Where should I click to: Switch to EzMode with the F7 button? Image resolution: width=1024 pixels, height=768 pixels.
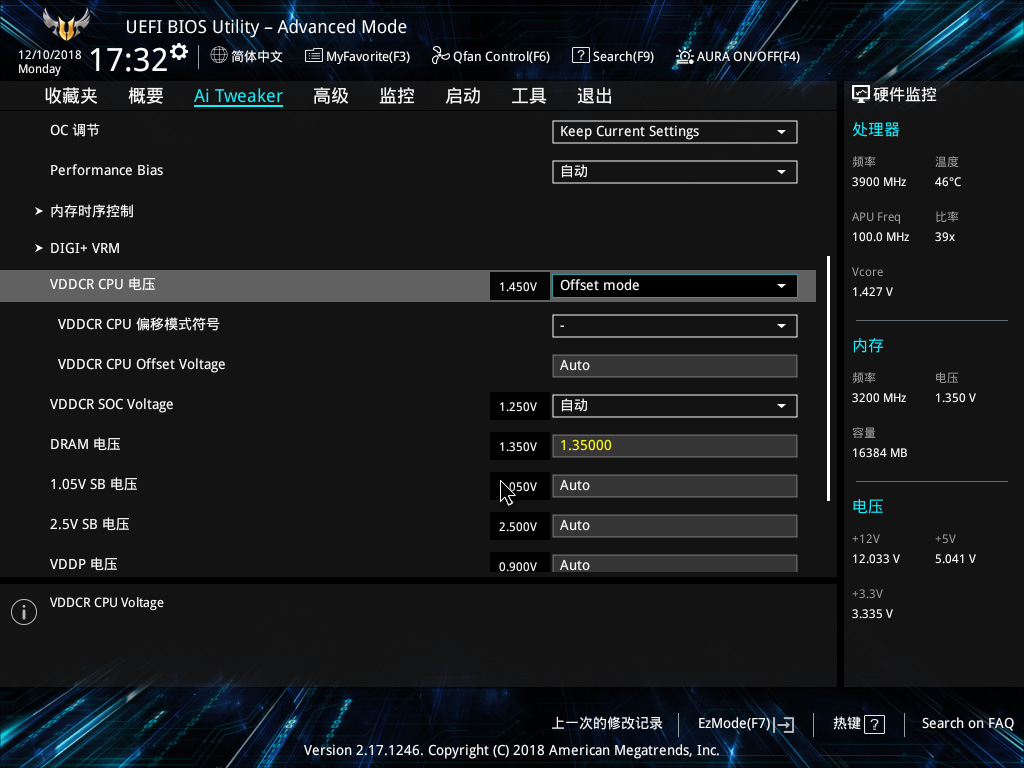pos(745,723)
